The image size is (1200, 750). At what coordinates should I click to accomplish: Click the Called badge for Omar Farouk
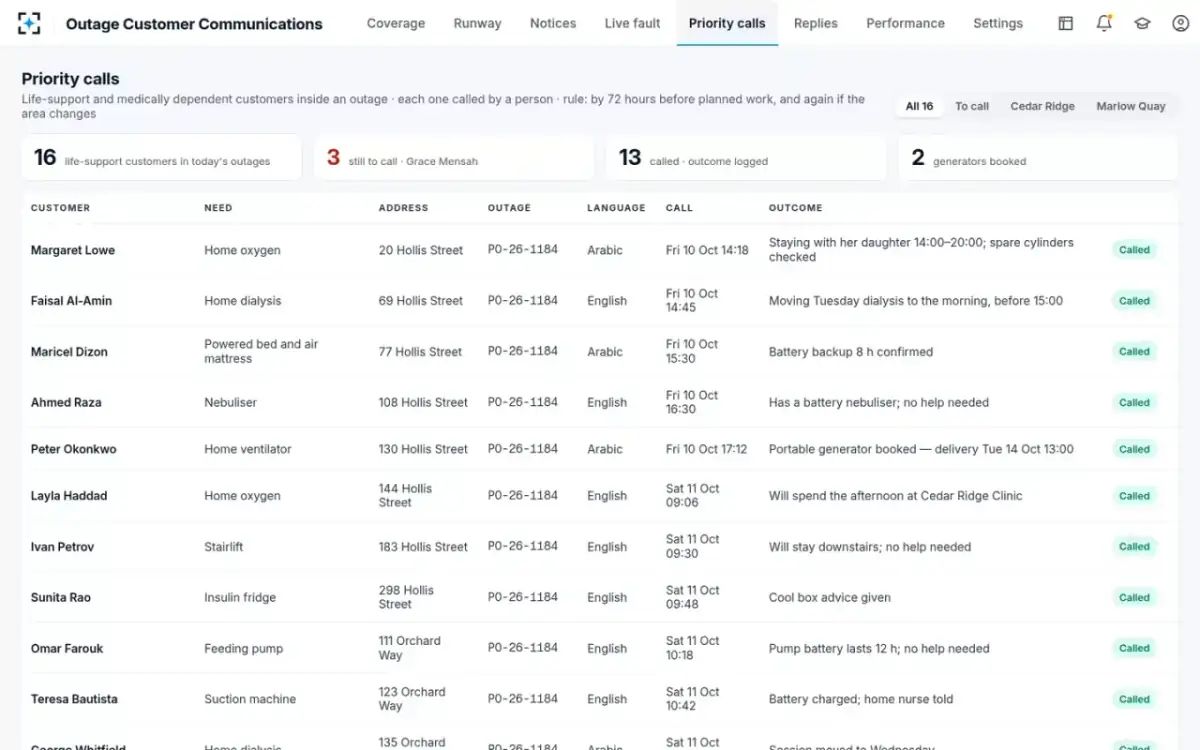point(1134,649)
